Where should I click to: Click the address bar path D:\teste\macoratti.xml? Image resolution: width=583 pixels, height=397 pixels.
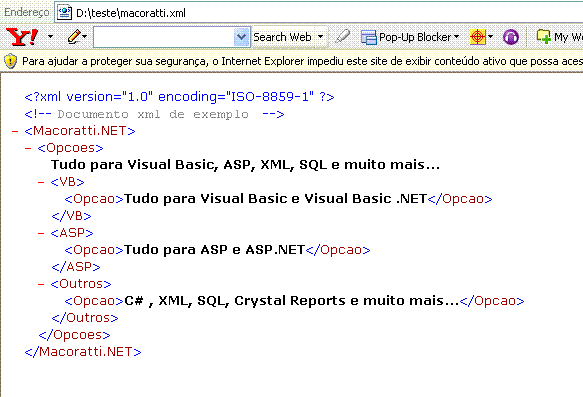131,13
